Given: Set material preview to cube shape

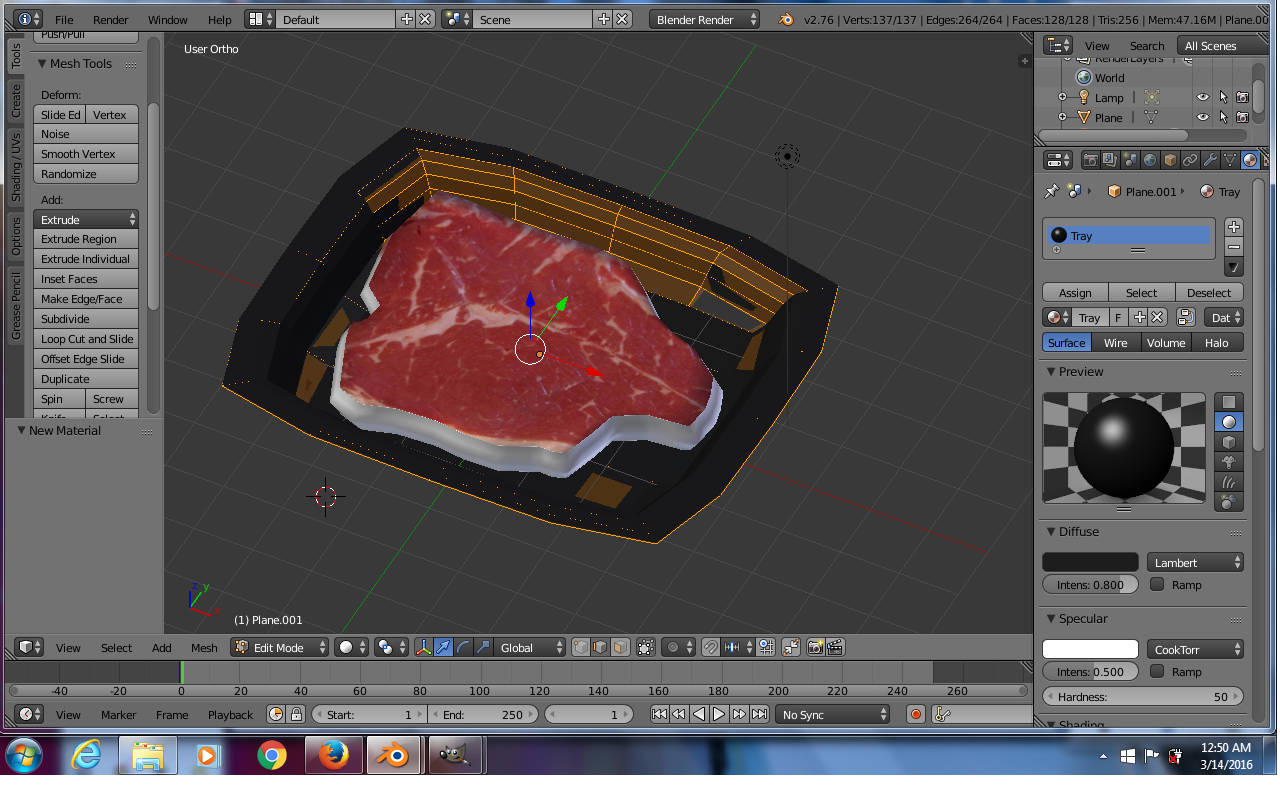Looking at the screenshot, I should coord(1229,442).
